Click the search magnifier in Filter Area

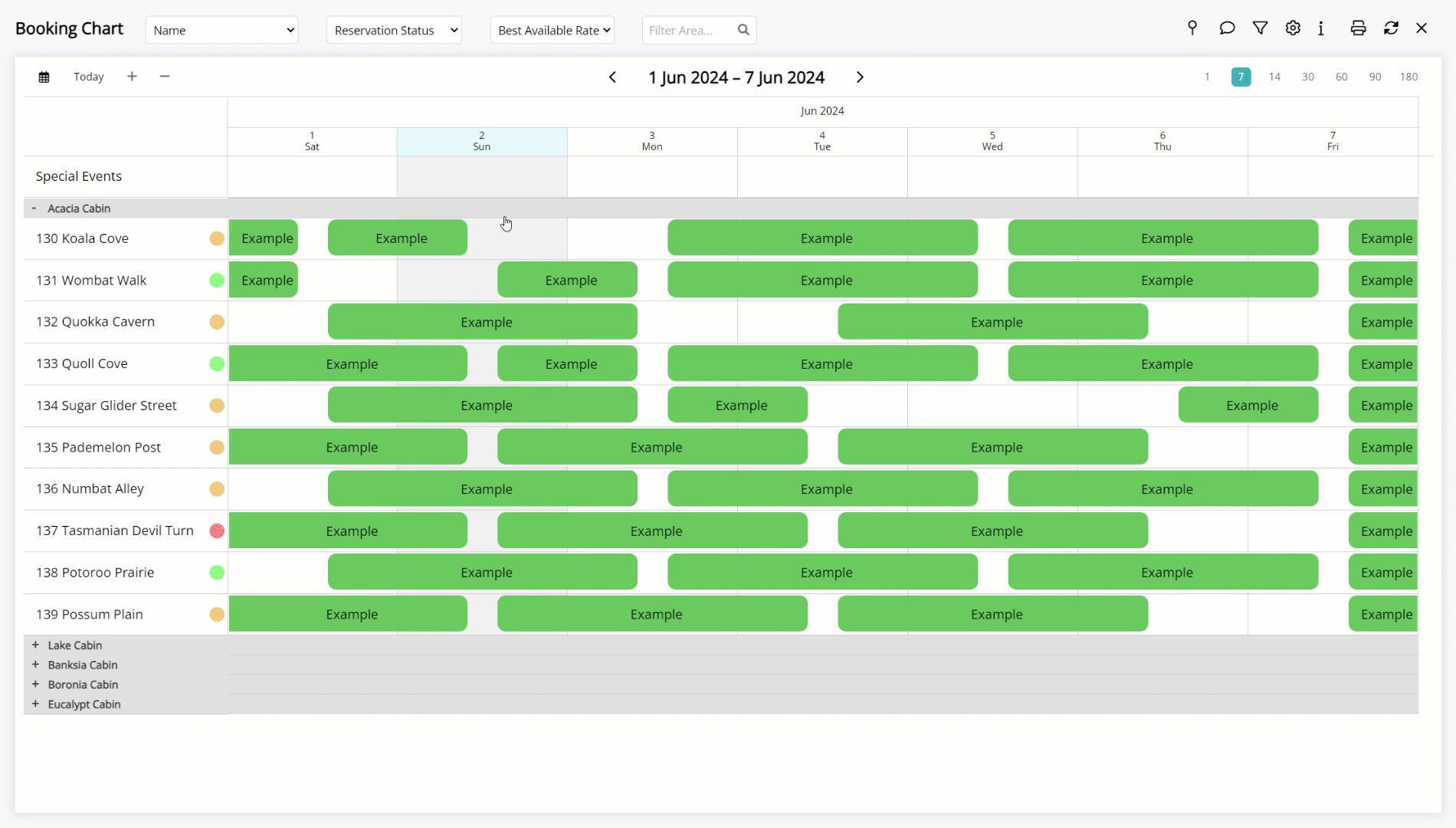(x=743, y=30)
